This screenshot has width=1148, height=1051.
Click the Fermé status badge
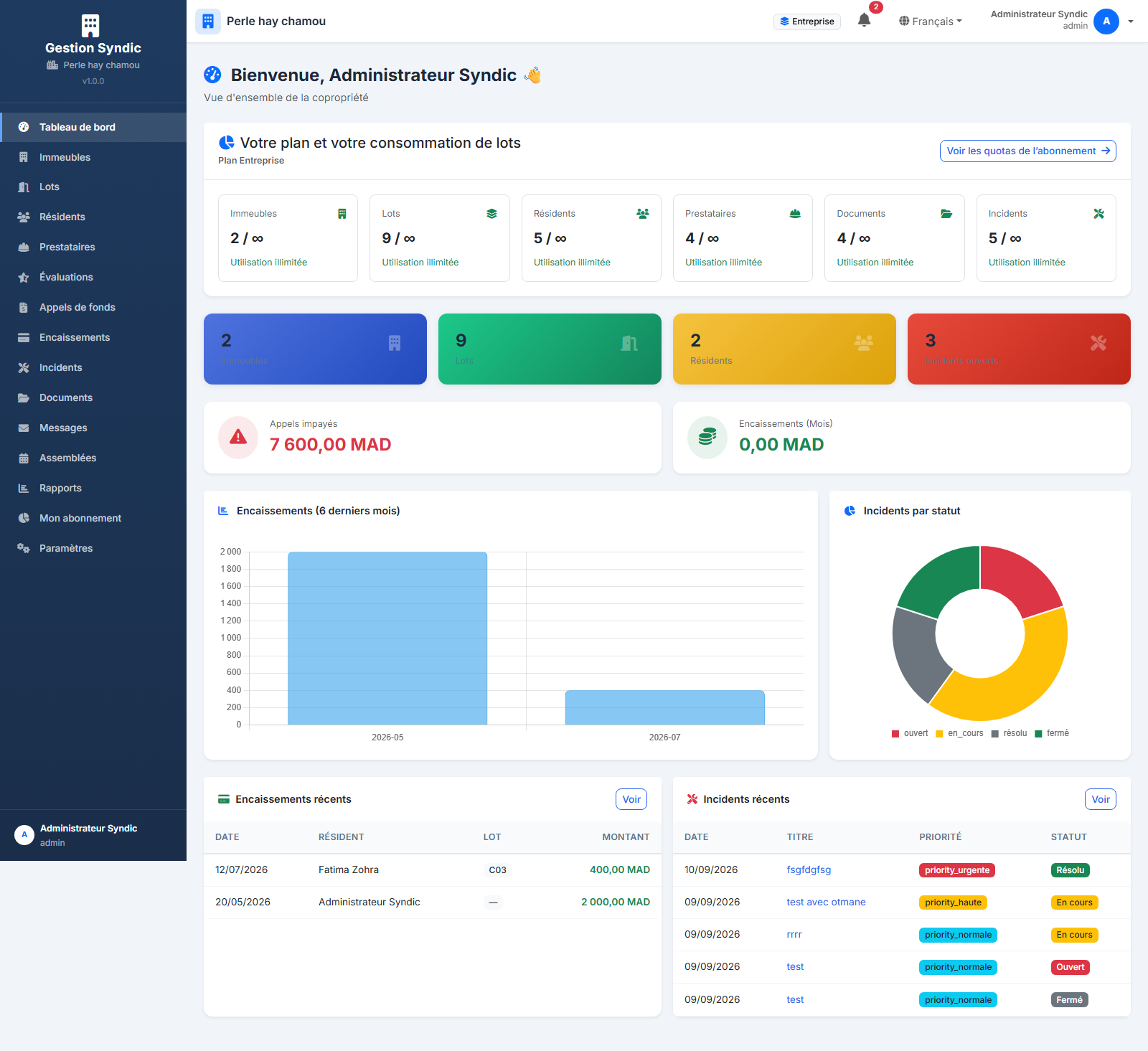click(x=1069, y=1000)
